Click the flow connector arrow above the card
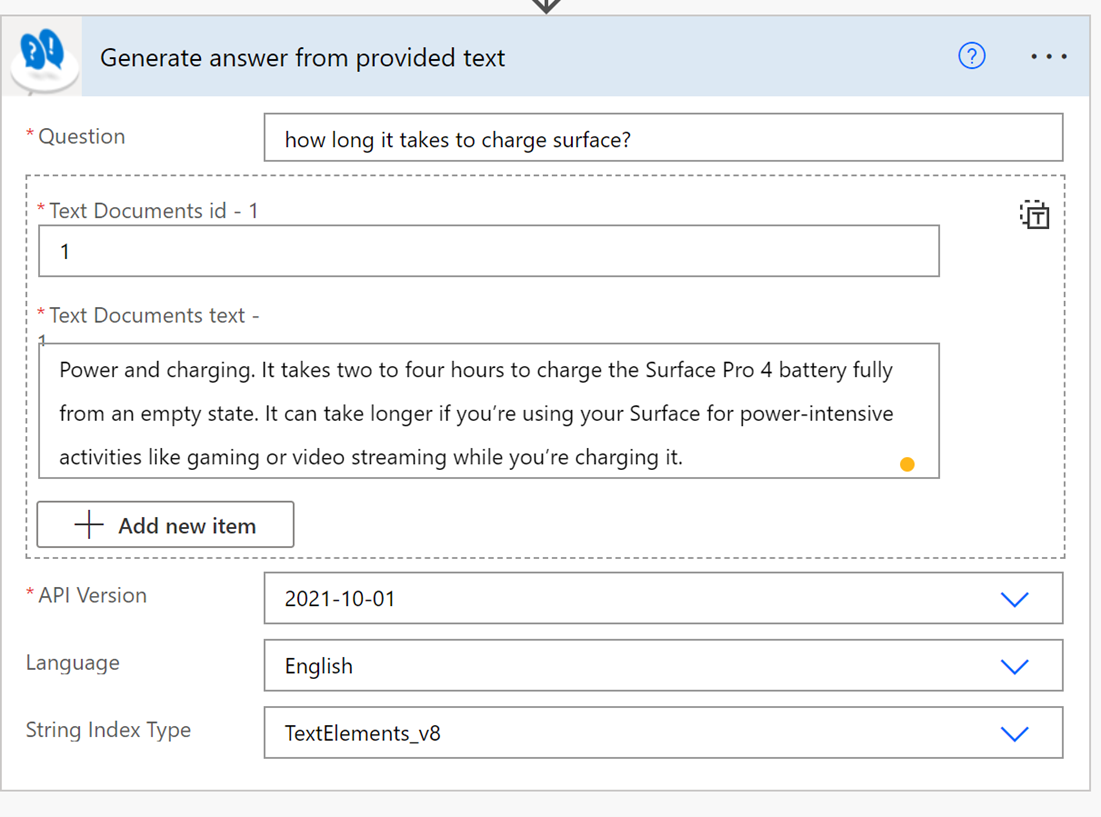The image size is (1101, 817). pyautogui.click(x=545, y=5)
